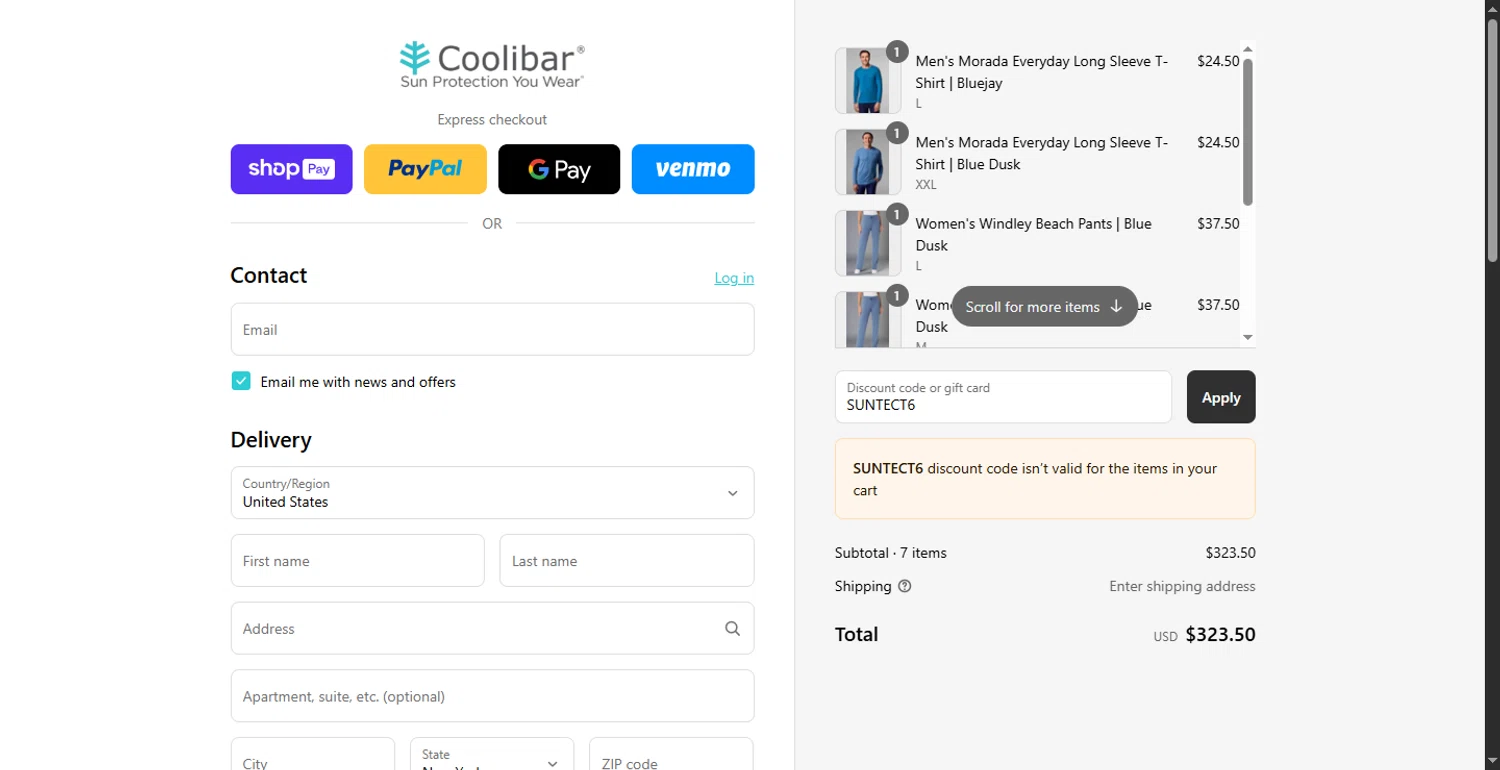
Task: Pay with Venmo express button
Action: point(693,169)
